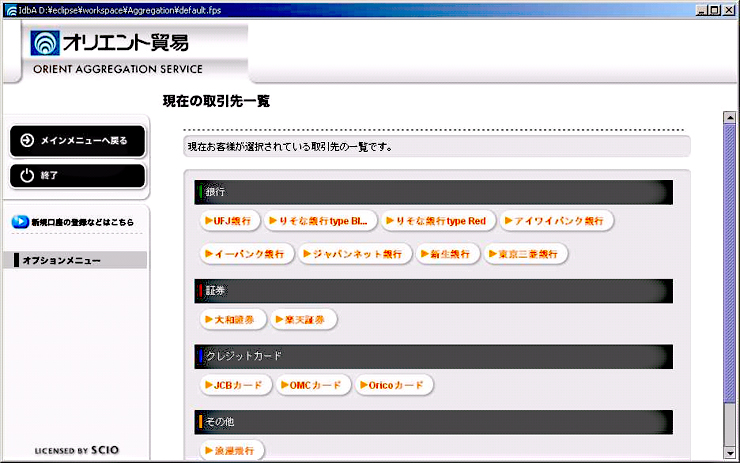Click the オリエント貿易 logo icon
Viewport: 740px width, 463px height.
pyautogui.click(x=45, y=43)
